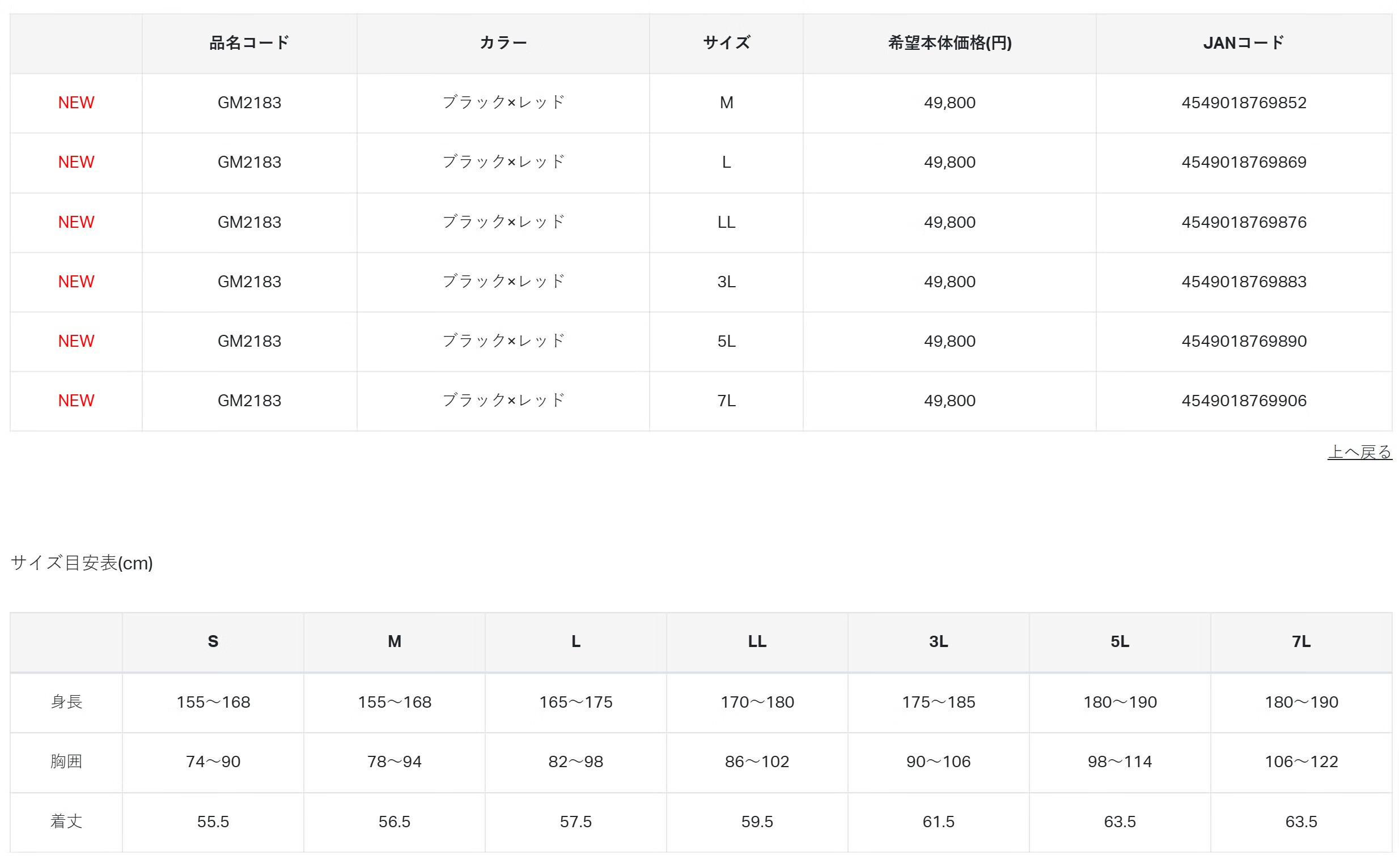Click the 着丈 value 61.5
The image size is (1399, 868).
pyautogui.click(x=938, y=822)
